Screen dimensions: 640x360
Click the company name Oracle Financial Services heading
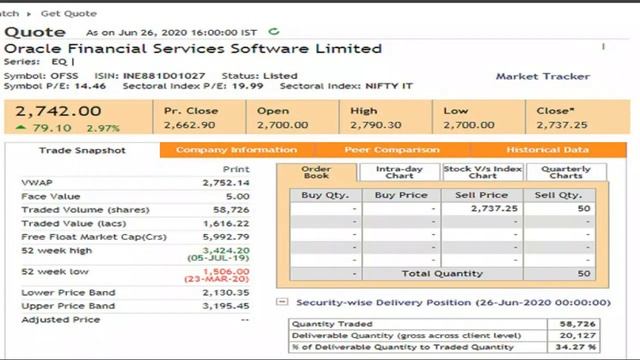tap(193, 49)
